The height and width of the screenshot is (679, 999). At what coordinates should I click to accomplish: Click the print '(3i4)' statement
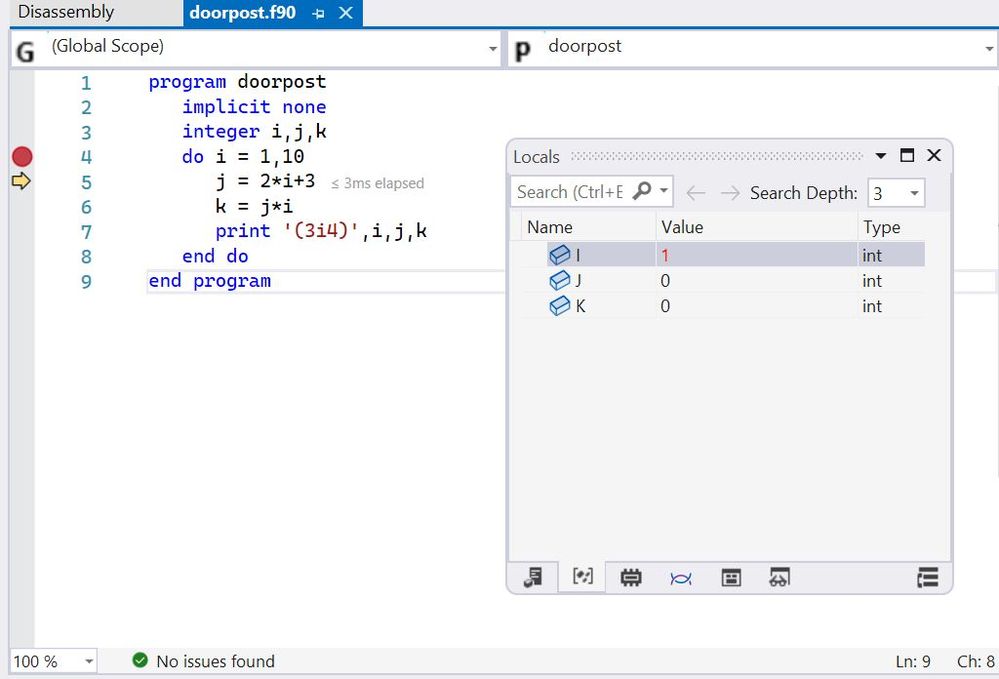coord(320,231)
